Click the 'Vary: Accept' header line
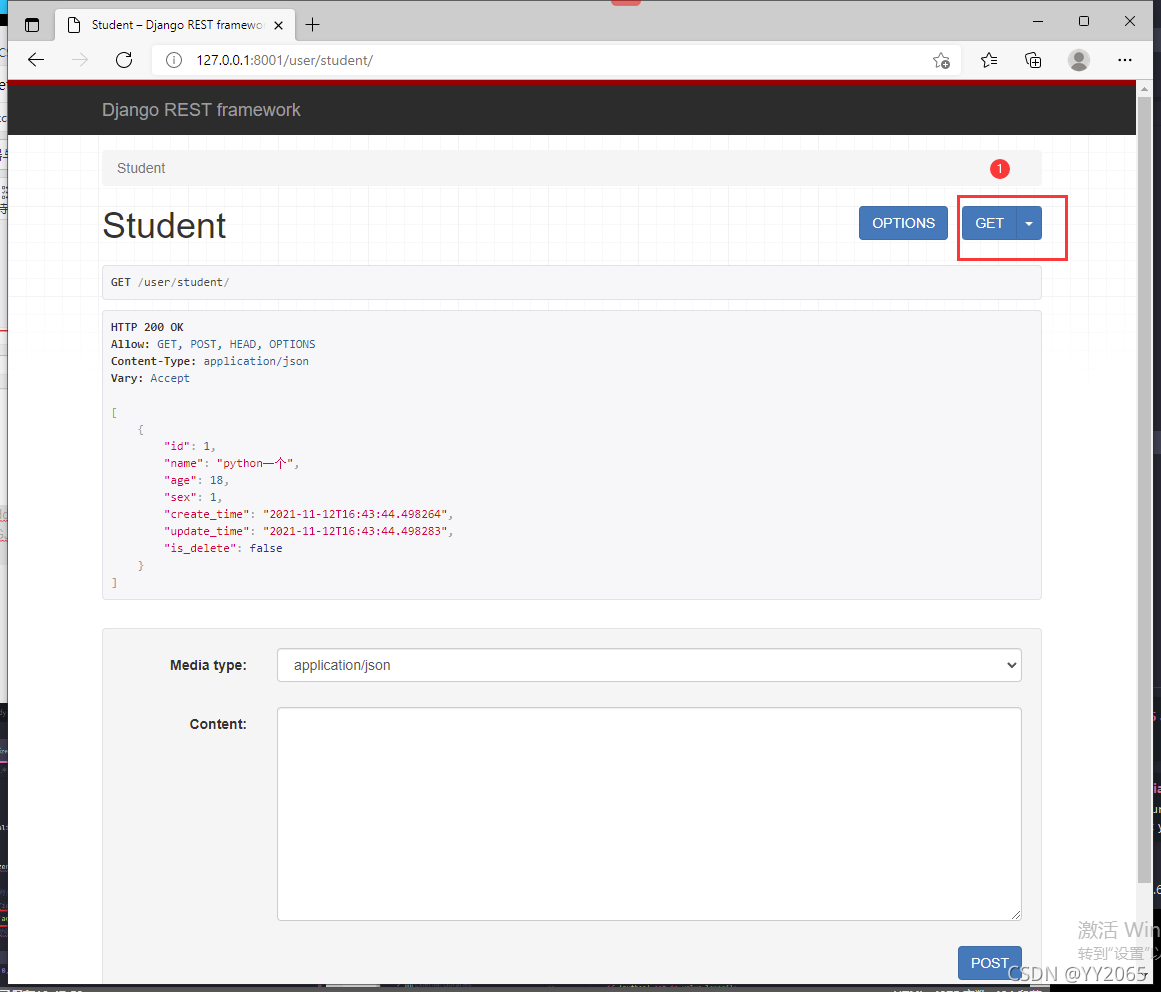Screen dimensions: 1161x992 (150, 378)
